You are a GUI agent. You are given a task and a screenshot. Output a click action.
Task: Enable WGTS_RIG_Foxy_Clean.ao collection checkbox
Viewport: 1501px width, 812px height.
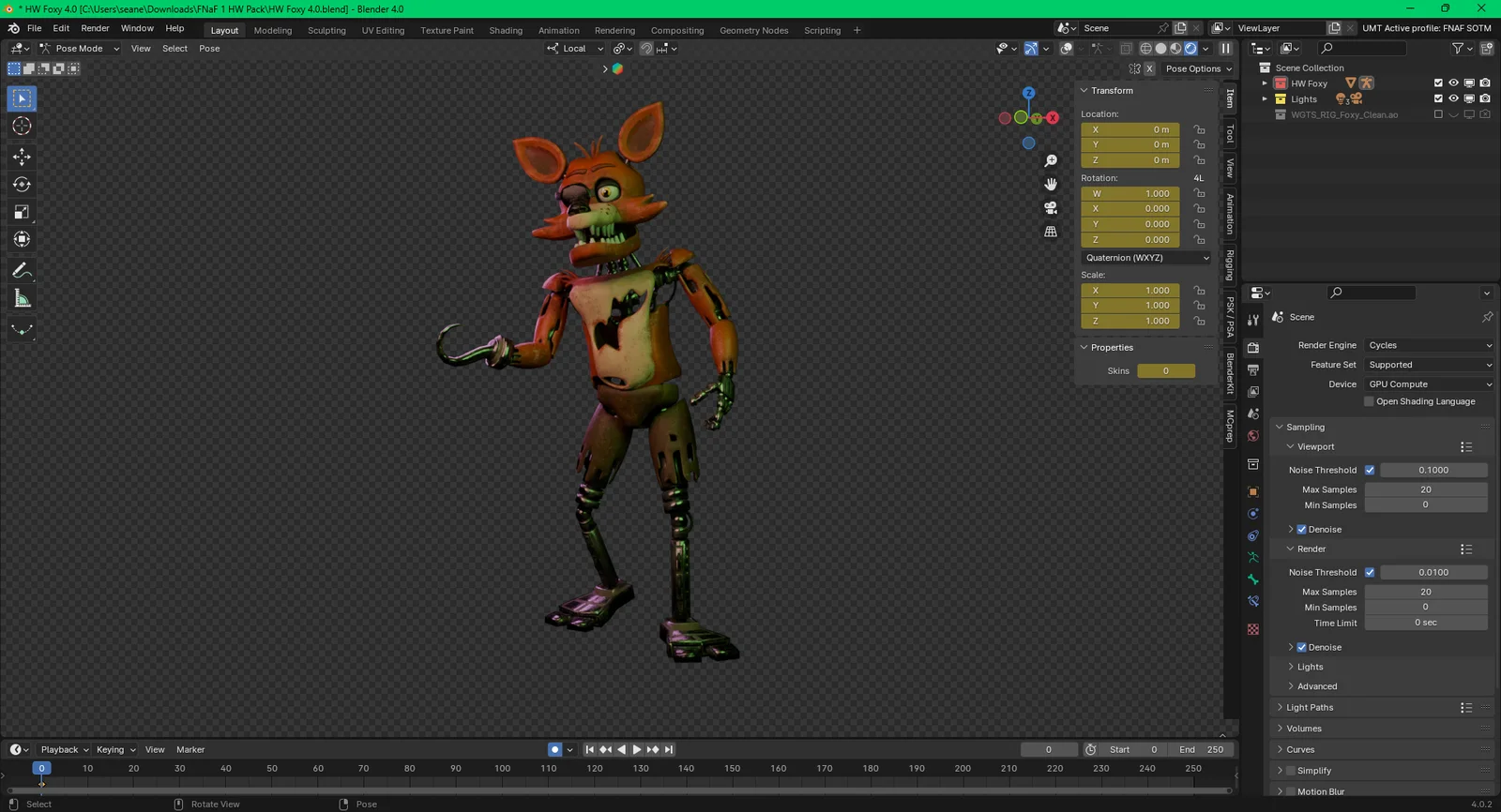[x=1438, y=115]
